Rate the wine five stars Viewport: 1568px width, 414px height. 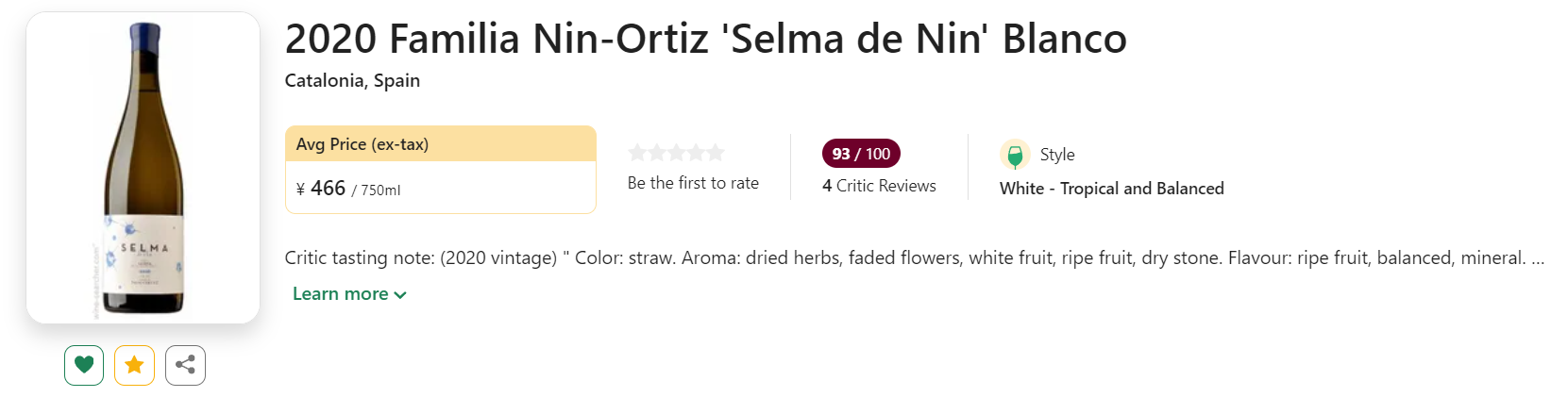pos(717,153)
